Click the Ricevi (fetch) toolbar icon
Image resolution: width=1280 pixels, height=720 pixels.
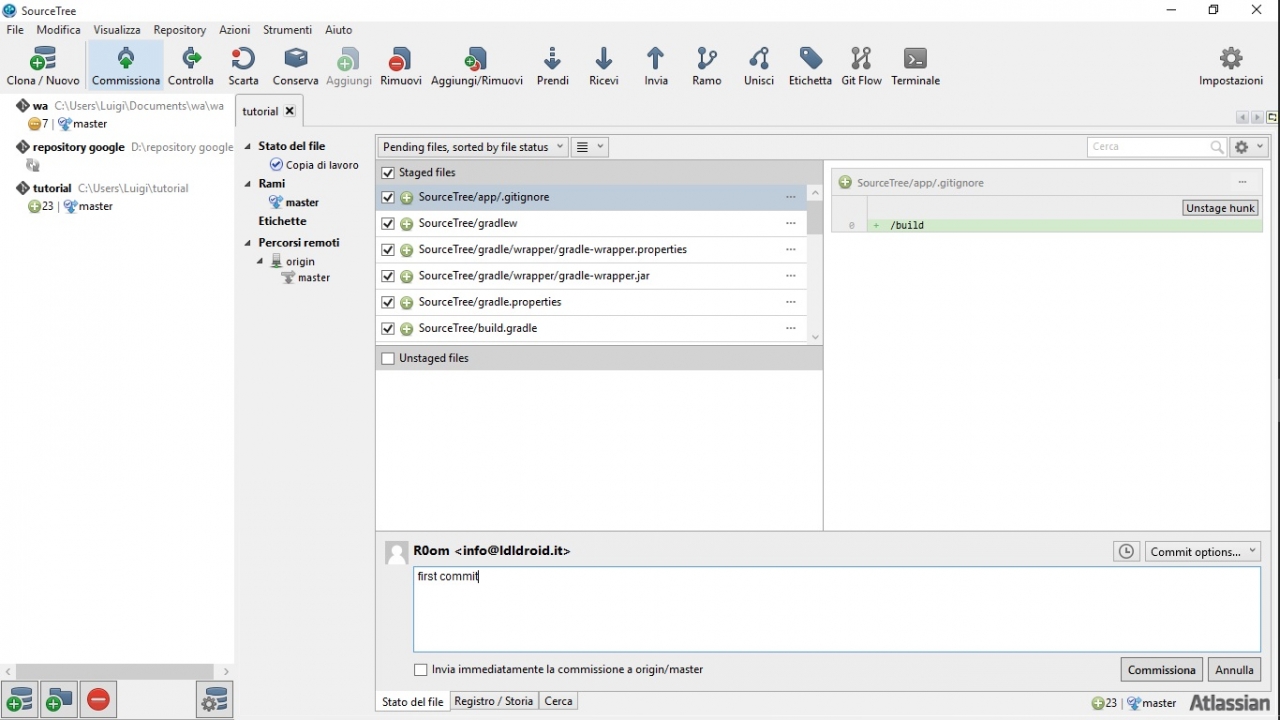tap(604, 66)
